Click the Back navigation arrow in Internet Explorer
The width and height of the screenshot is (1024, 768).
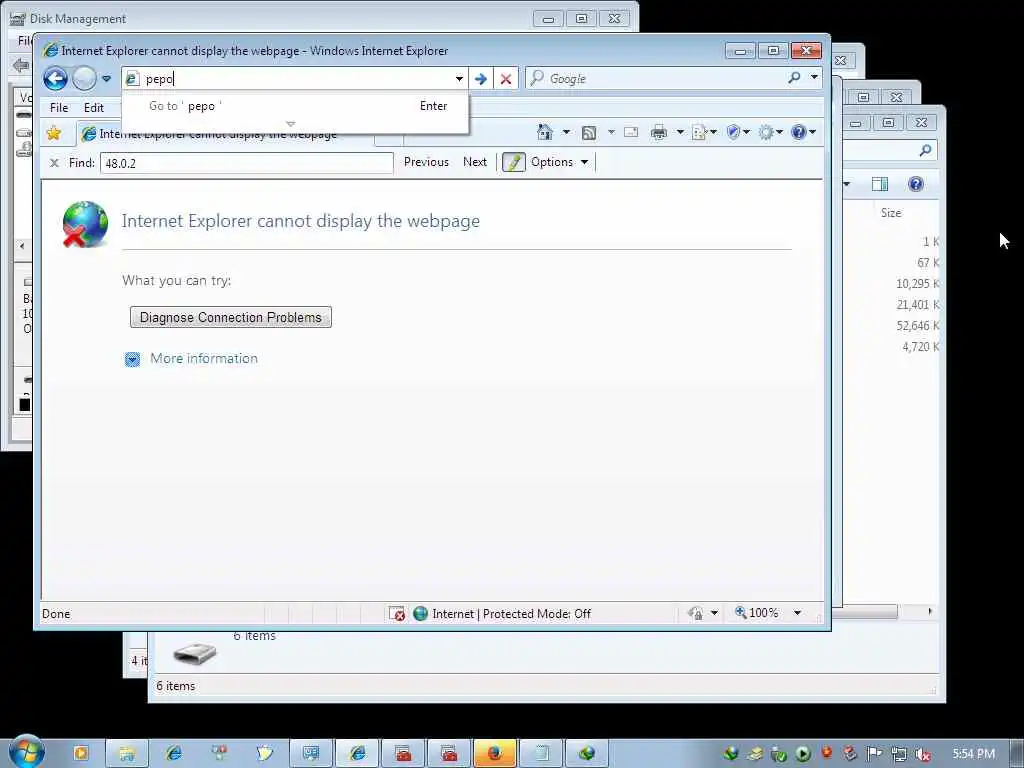click(x=56, y=79)
